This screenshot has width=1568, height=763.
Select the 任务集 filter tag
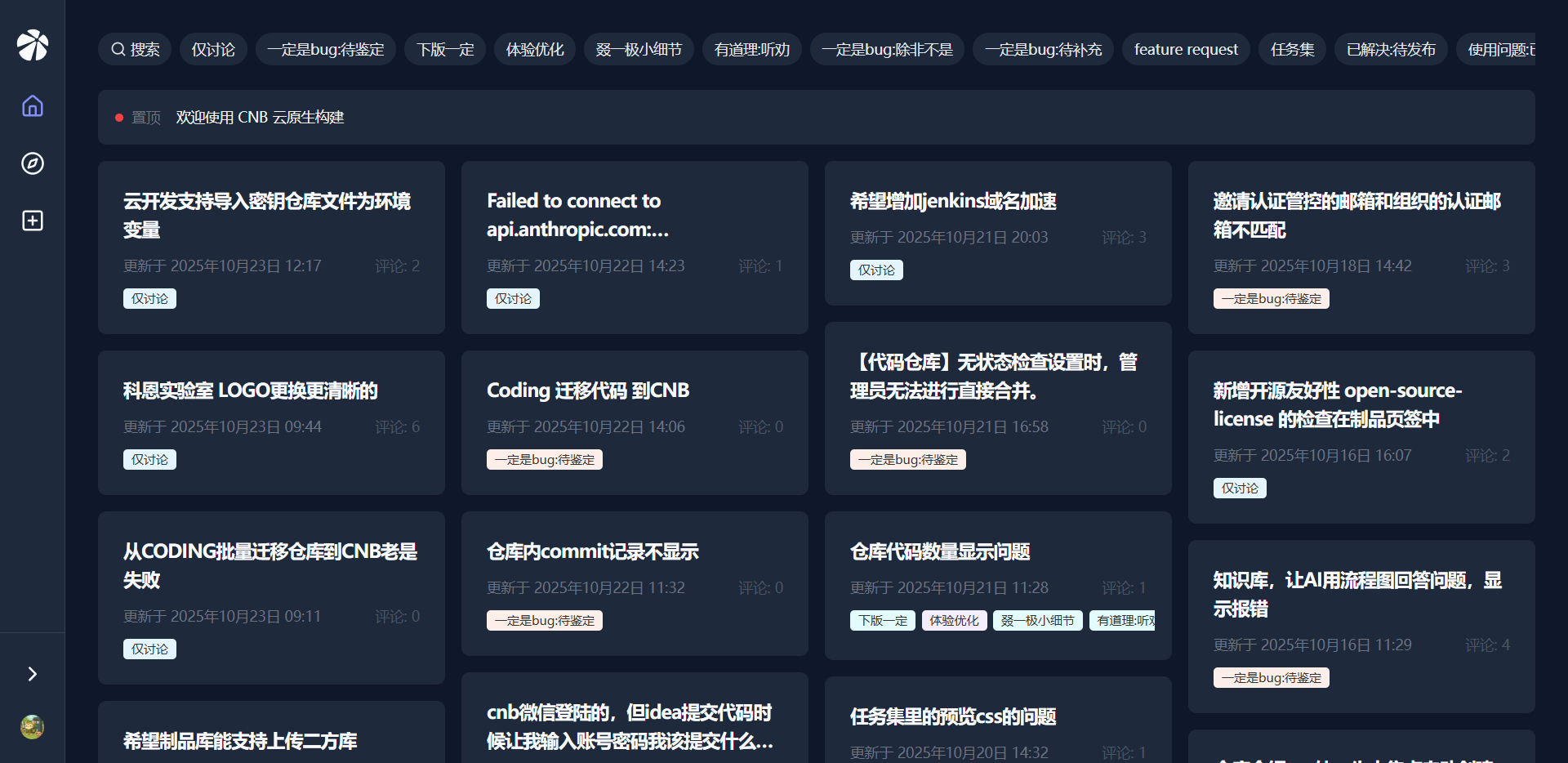tap(1292, 49)
